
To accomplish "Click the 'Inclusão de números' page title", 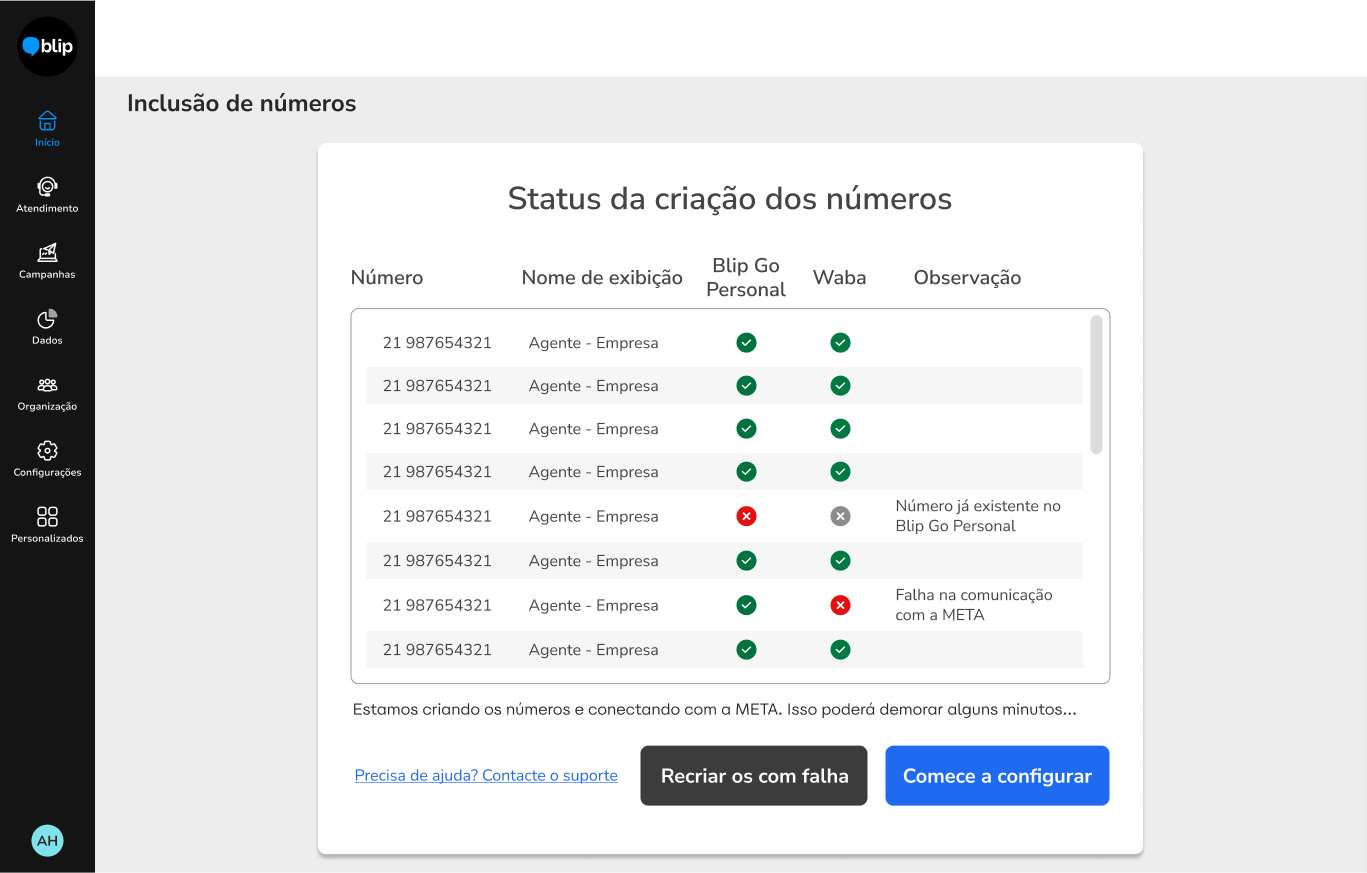I will pyautogui.click(x=241, y=103).
